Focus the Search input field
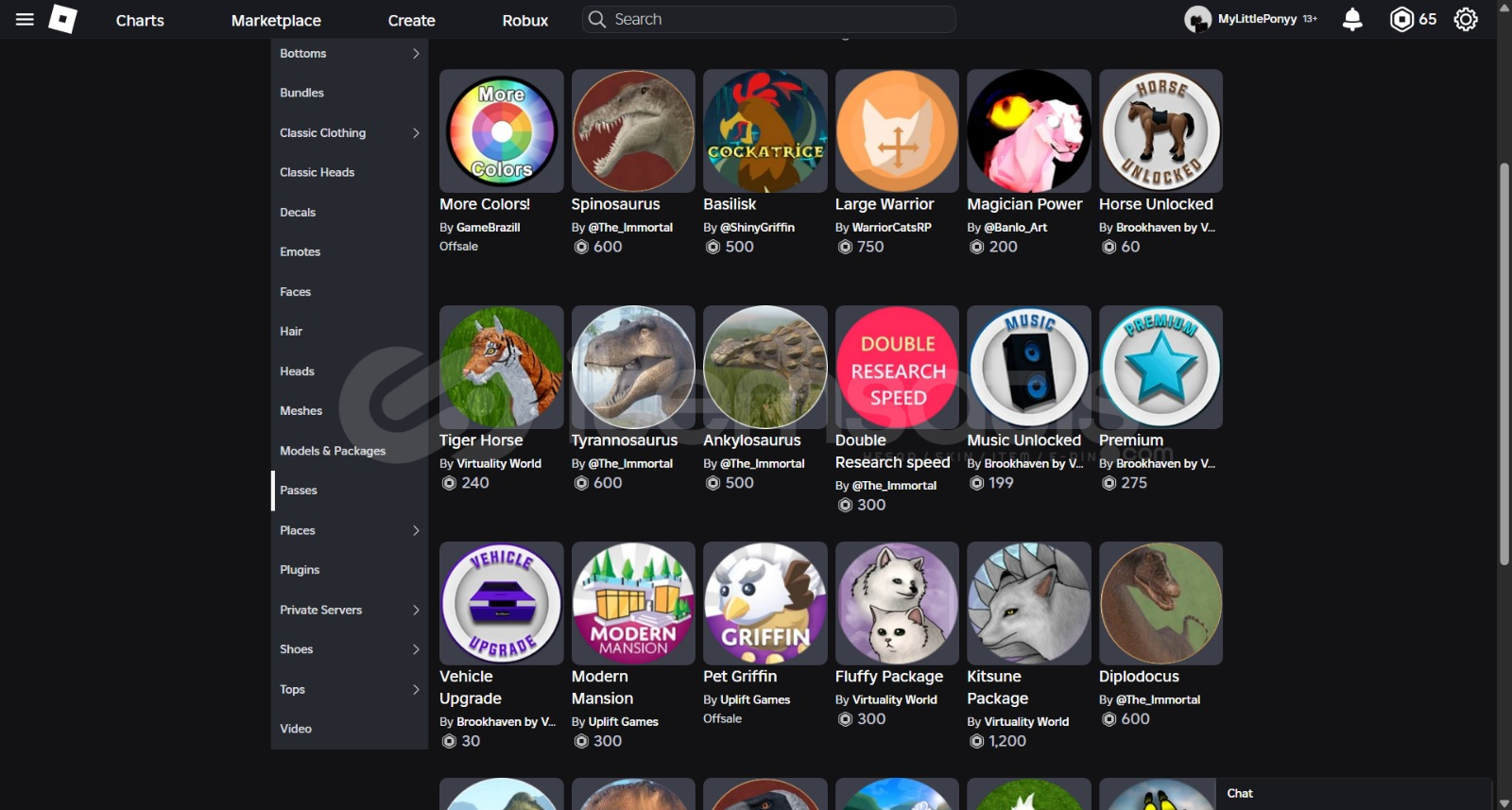This screenshot has width=1512, height=810. coord(769,19)
